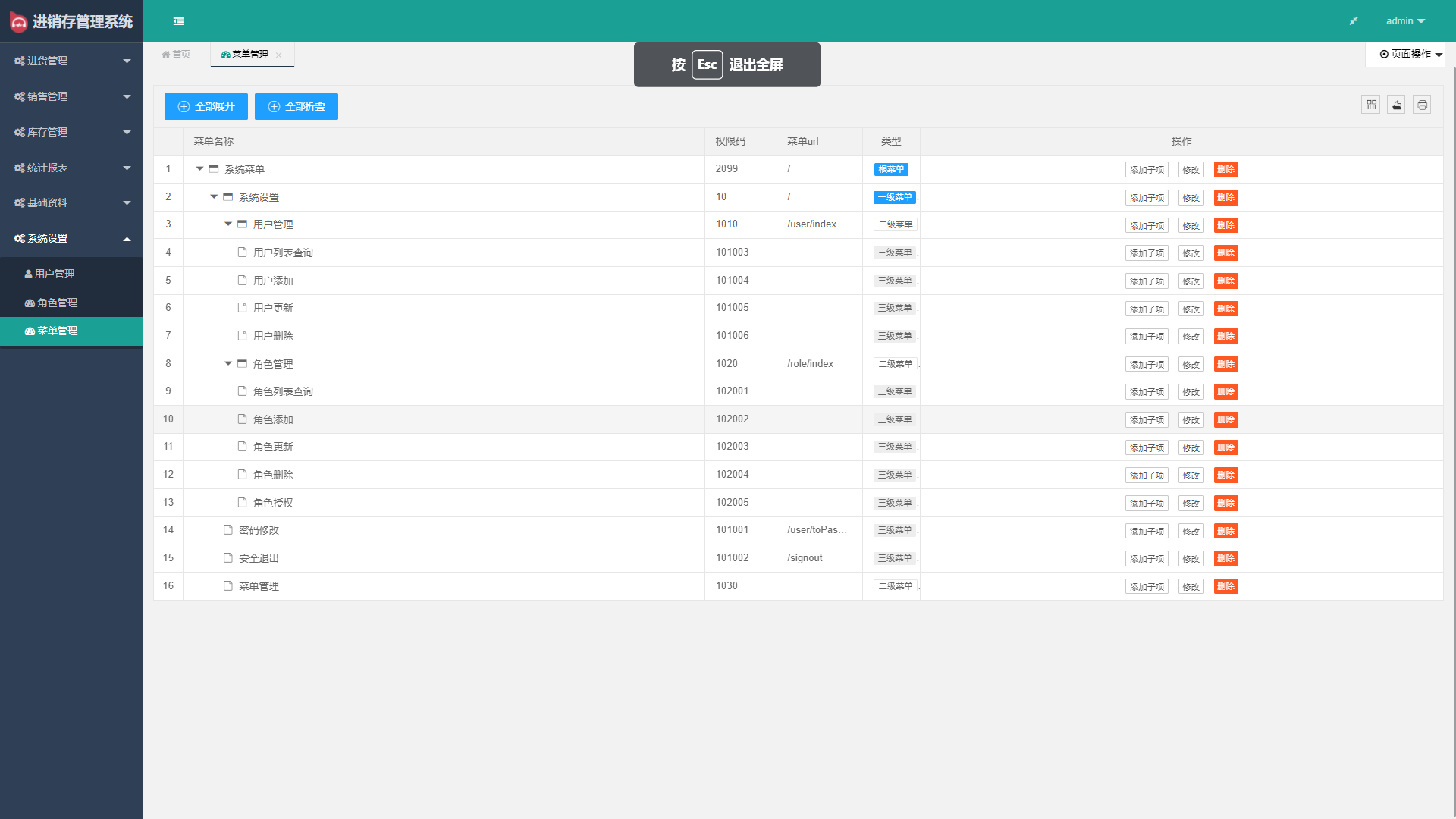Click the 角色添加 tree row name
Image resolution: width=1456 pixels, height=819 pixels.
pyautogui.click(x=273, y=420)
